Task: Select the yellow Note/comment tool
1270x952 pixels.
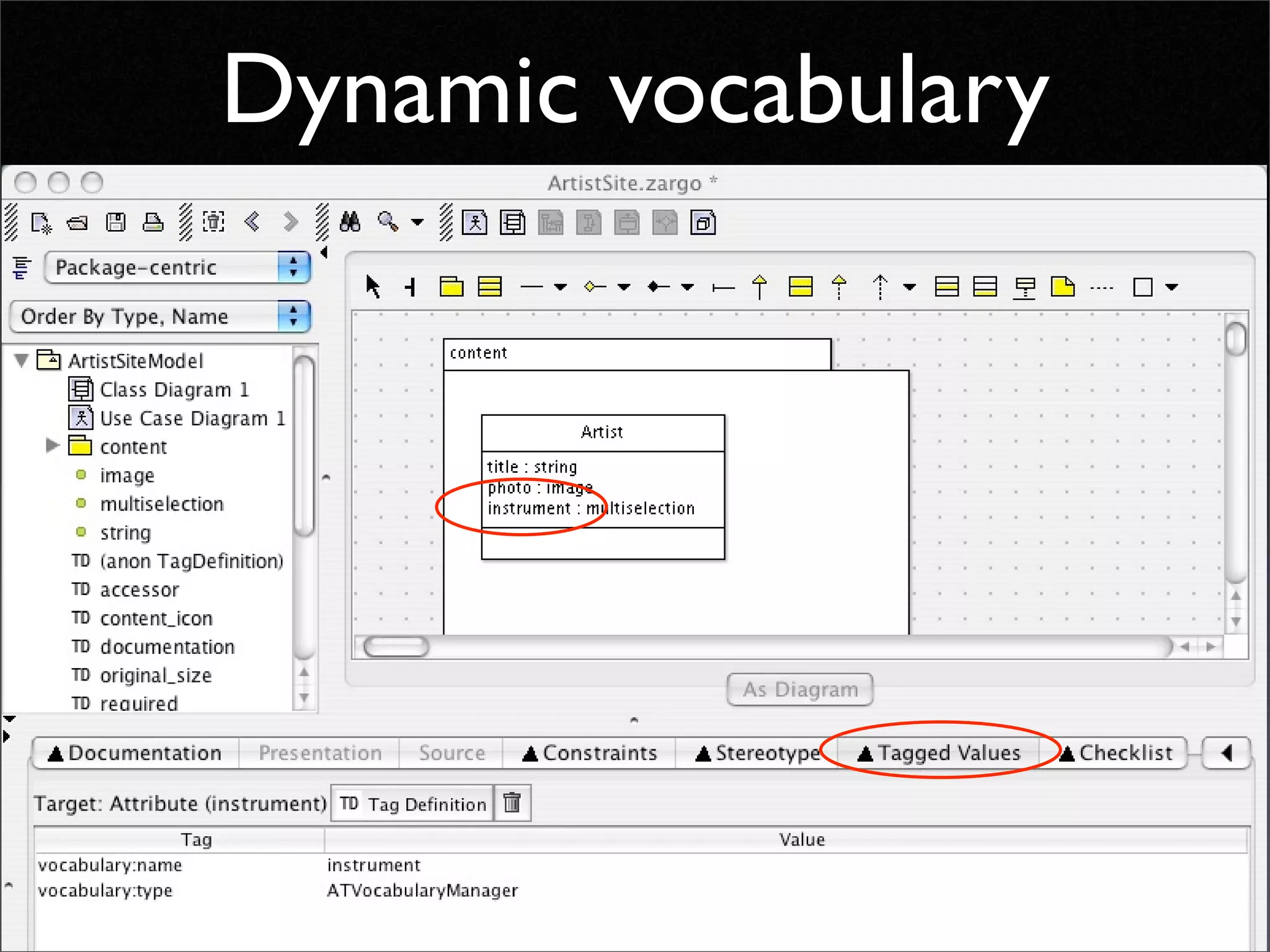Action: (1063, 287)
